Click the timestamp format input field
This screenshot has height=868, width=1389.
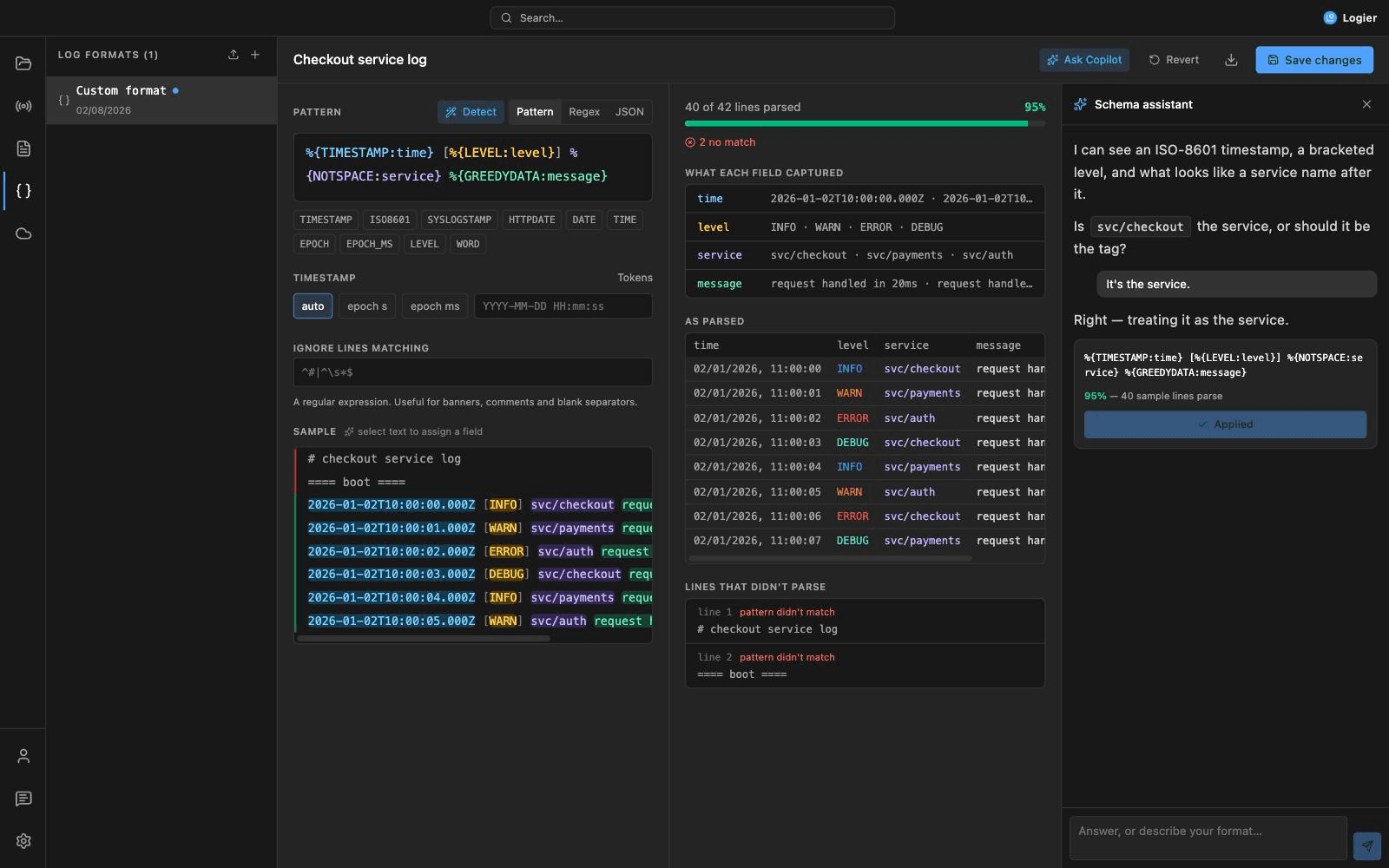(563, 306)
